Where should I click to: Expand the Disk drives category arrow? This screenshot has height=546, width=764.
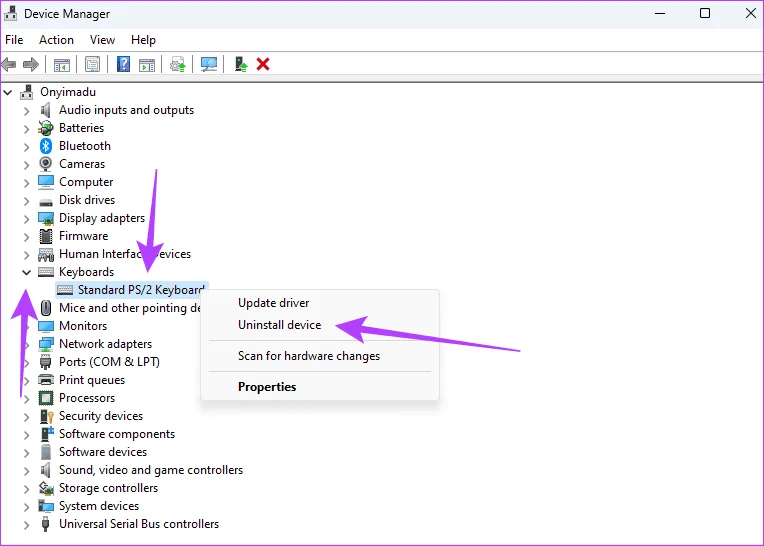(x=26, y=201)
